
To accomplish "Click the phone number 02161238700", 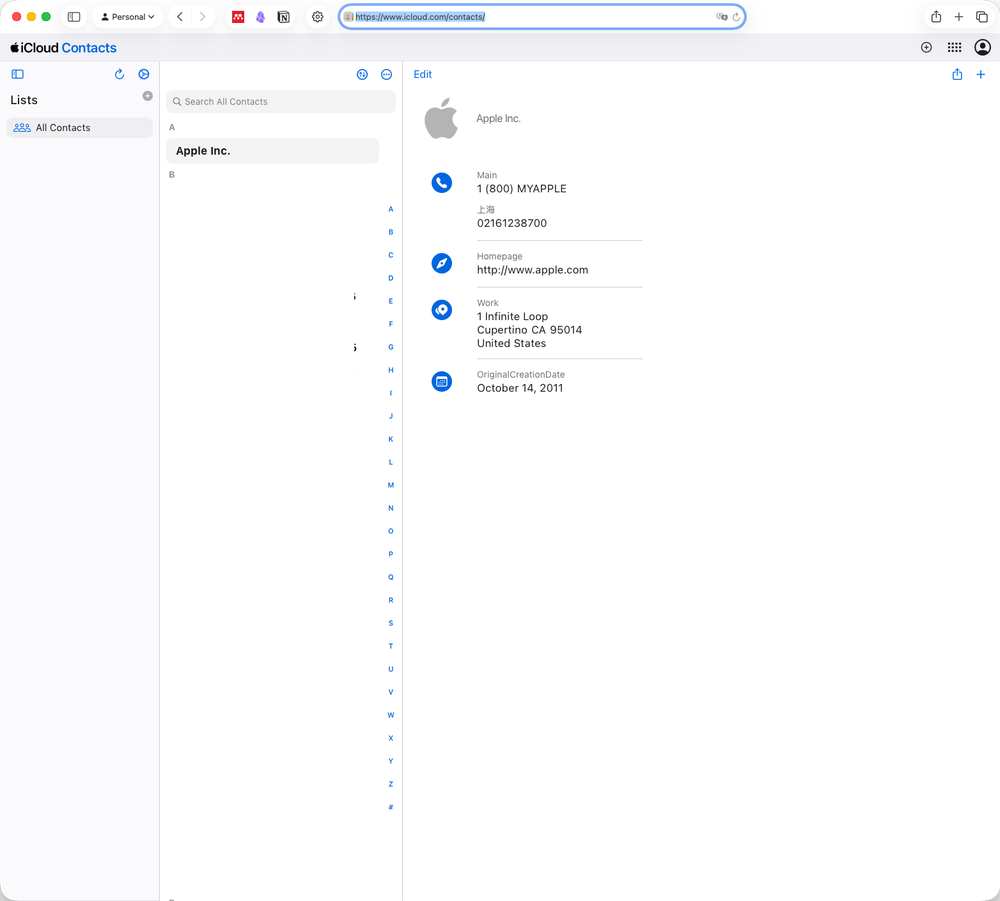I will click(x=512, y=223).
